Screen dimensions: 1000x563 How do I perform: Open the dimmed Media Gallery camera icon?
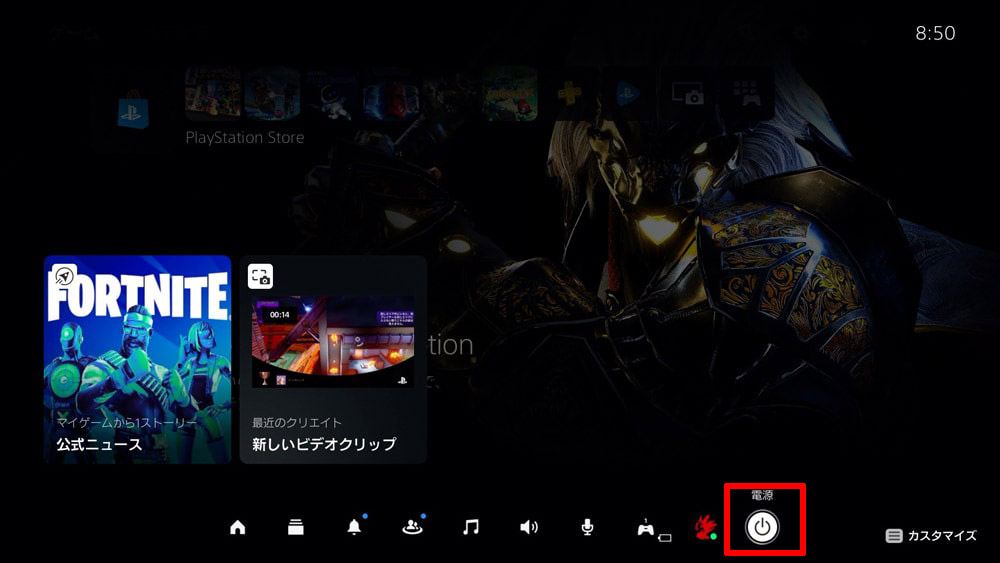pos(687,93)
